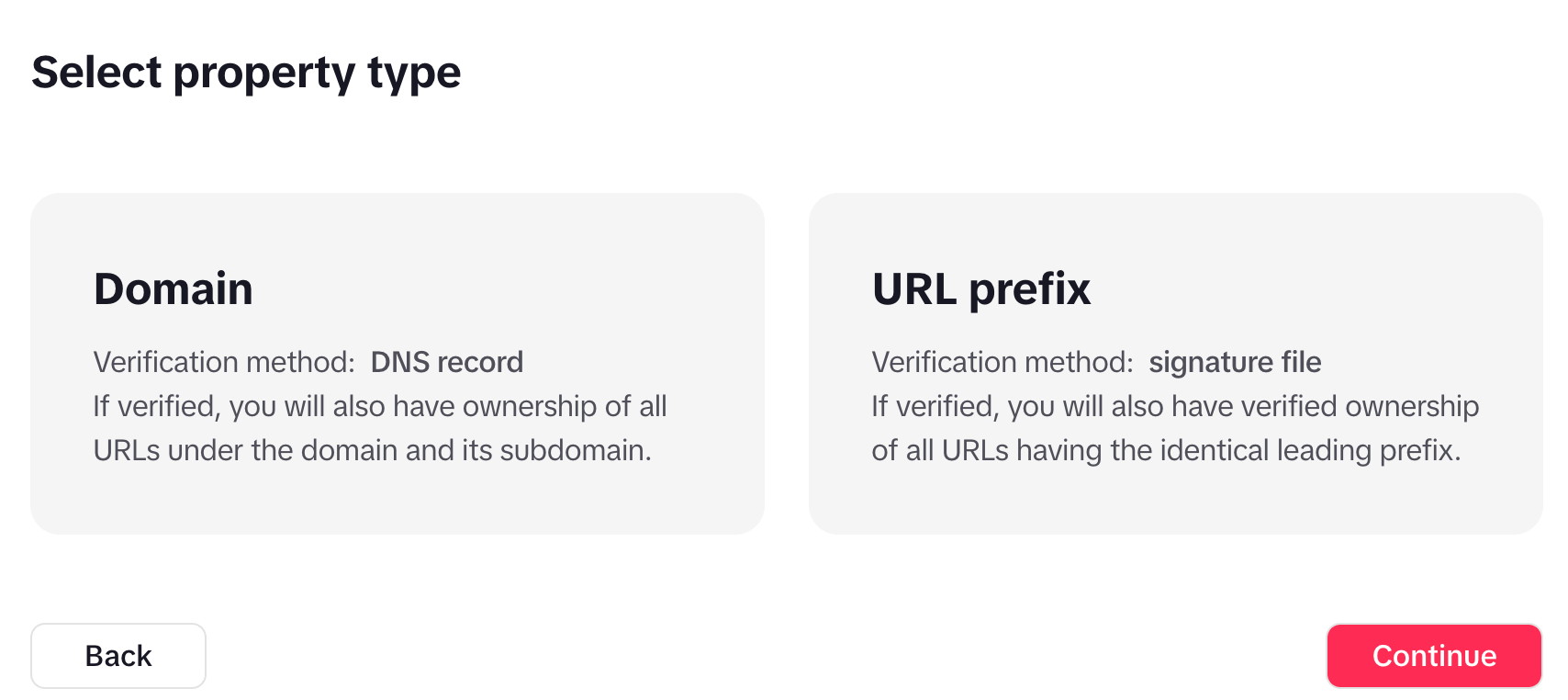This screenshot has width=1568, height=700.
Task: Click the 'Select property type' heading
Action: tap(246, 73)
